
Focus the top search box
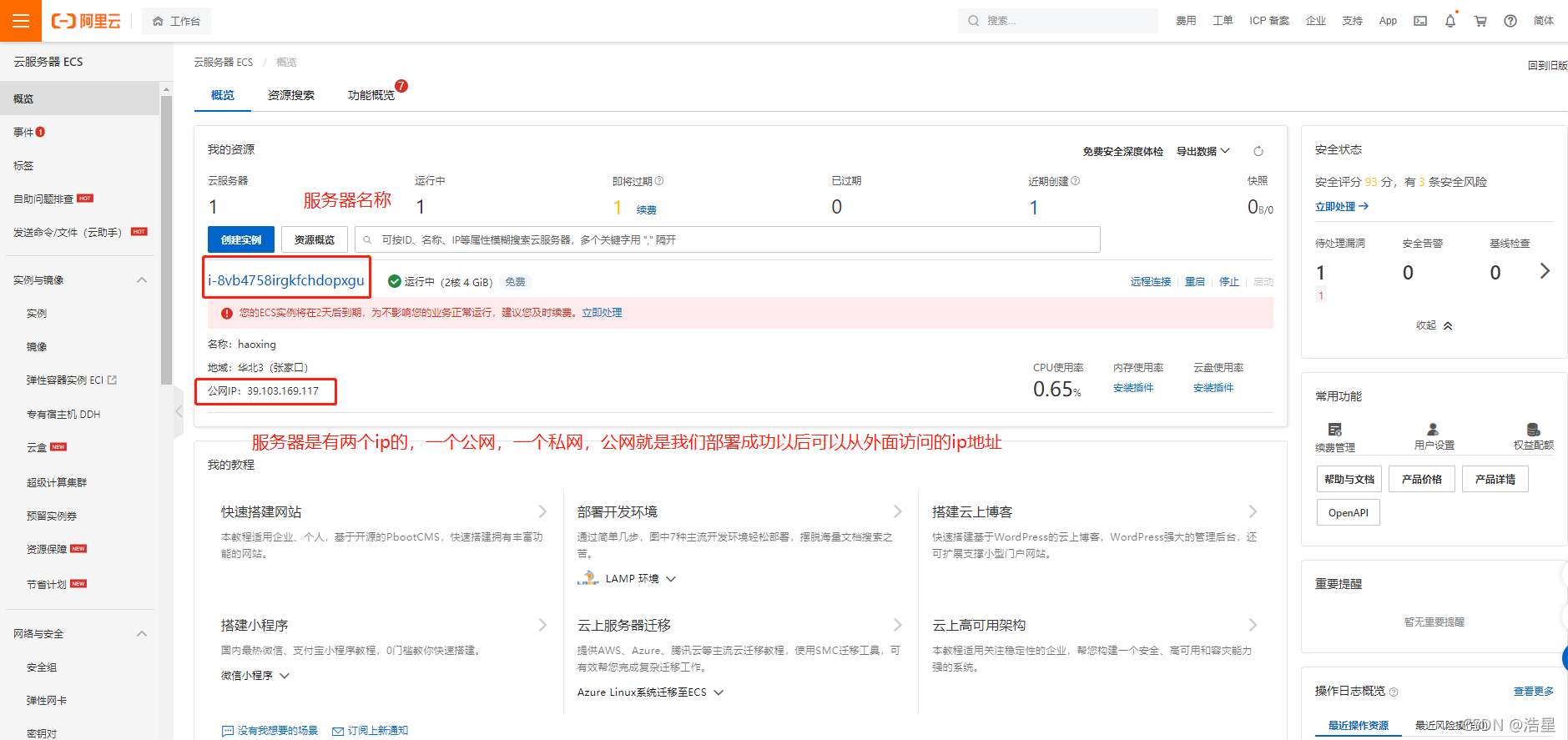click(1057, 21)
